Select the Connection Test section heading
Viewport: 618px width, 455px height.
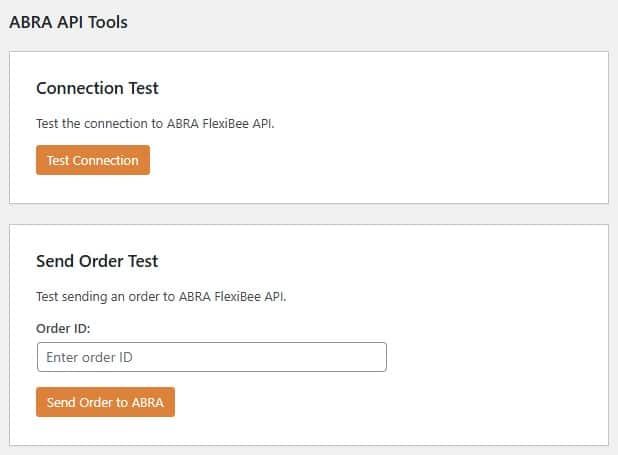point(97,88)
